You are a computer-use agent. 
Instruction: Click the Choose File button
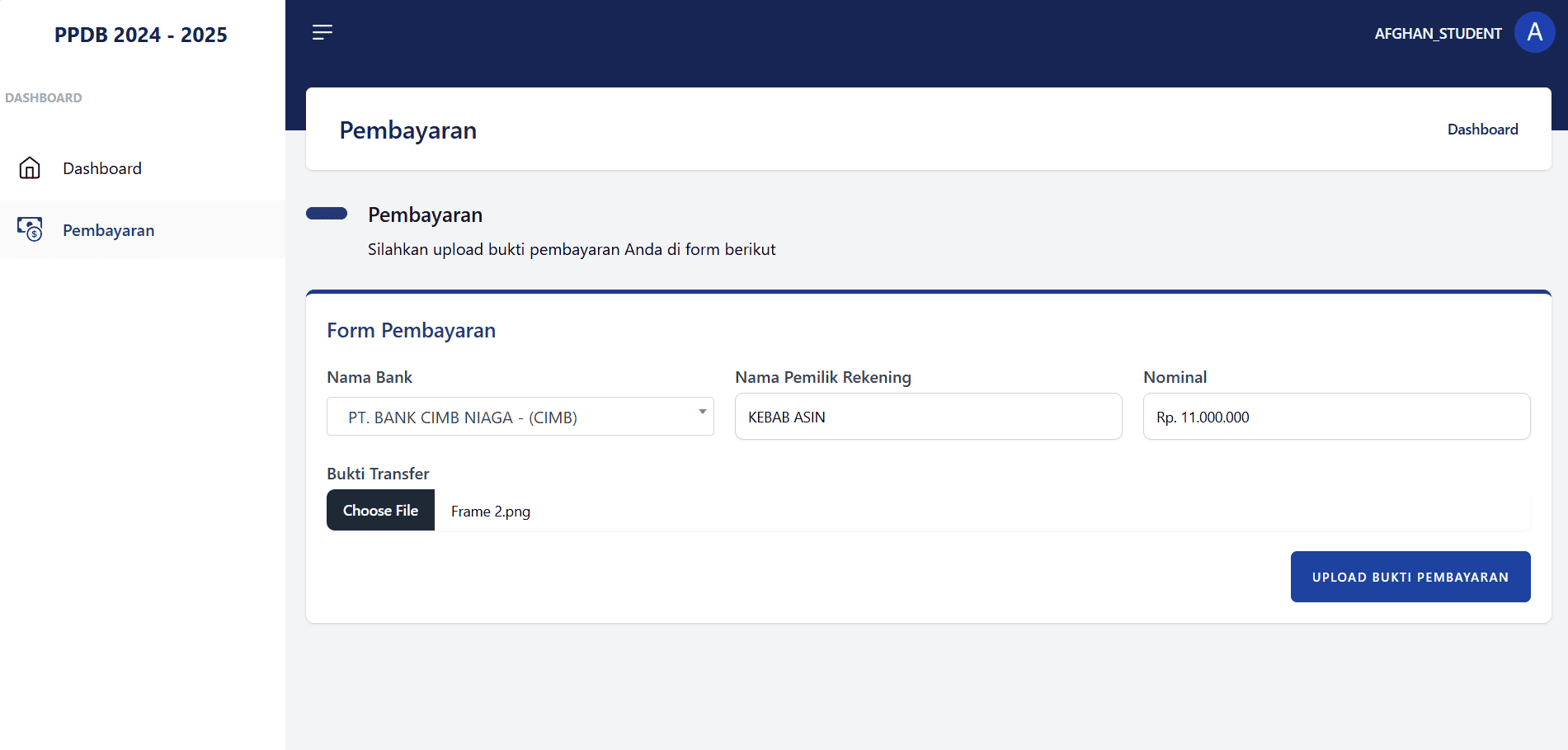click(380, 510)
